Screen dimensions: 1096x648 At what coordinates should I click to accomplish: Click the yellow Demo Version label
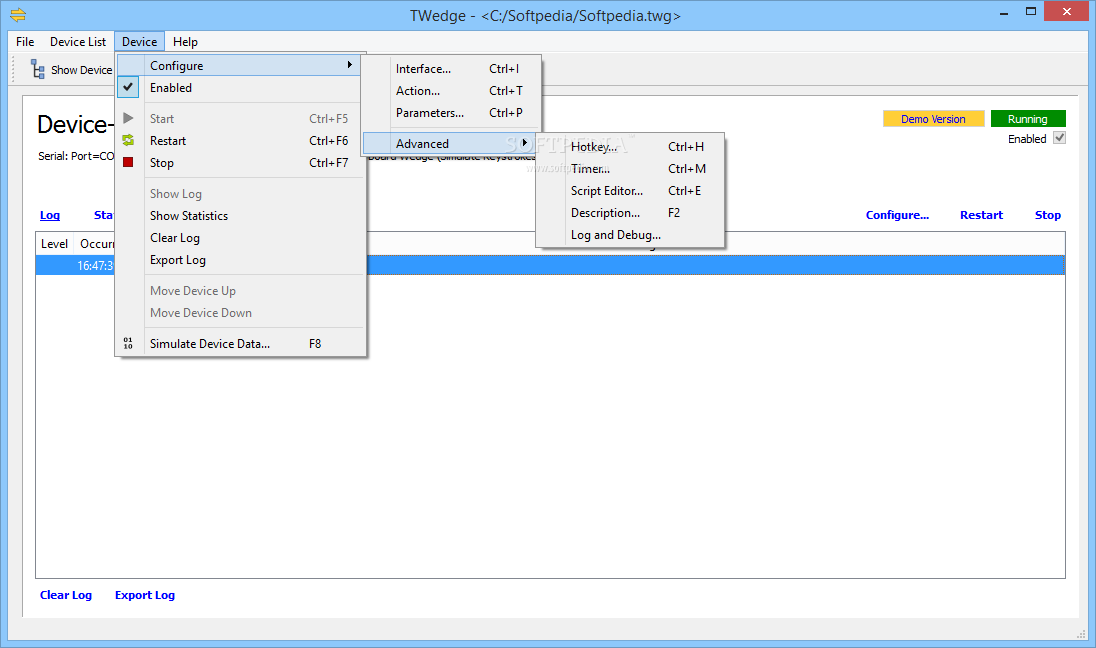933,119
